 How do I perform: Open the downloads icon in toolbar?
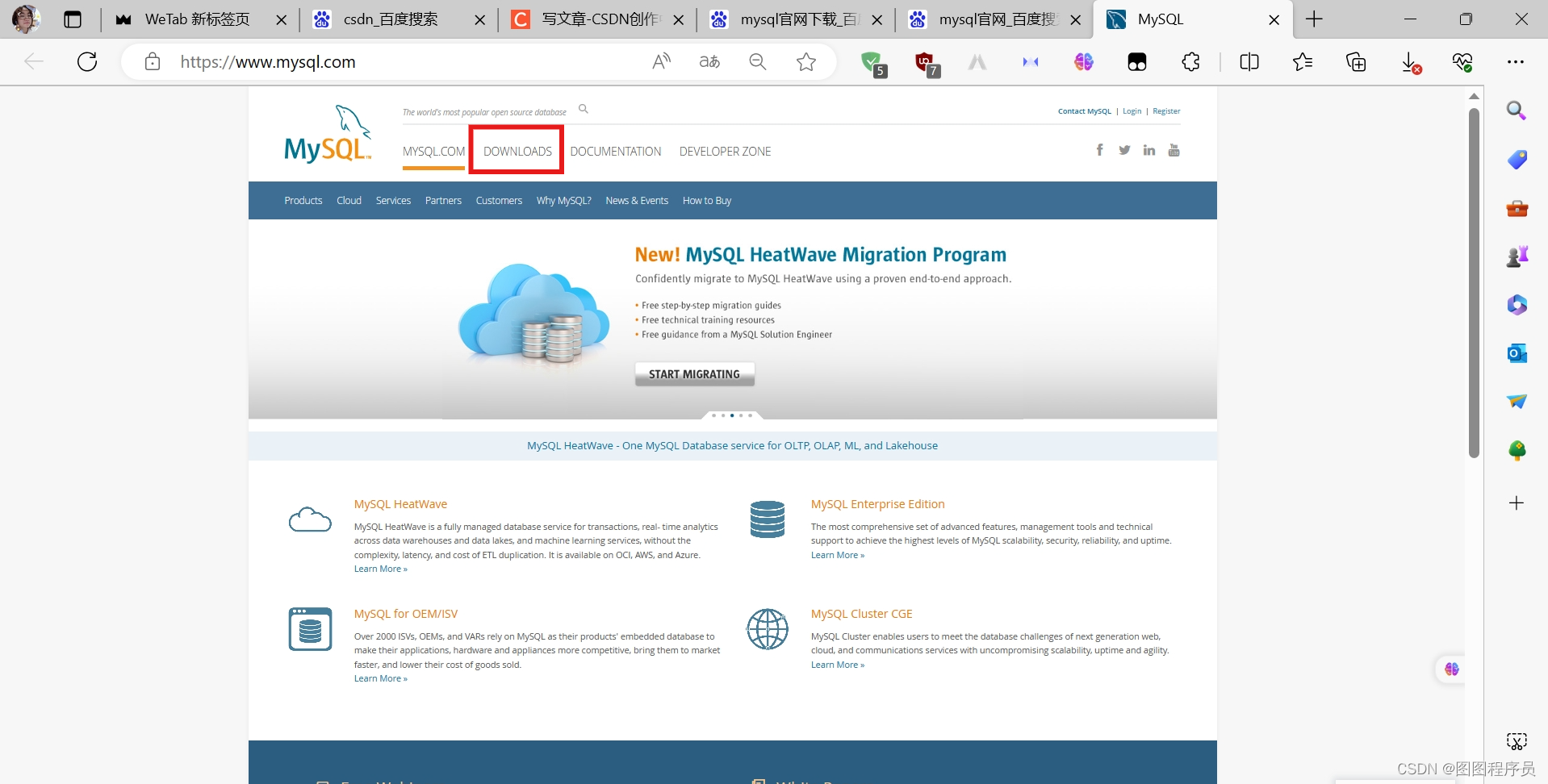[1410, 63]
